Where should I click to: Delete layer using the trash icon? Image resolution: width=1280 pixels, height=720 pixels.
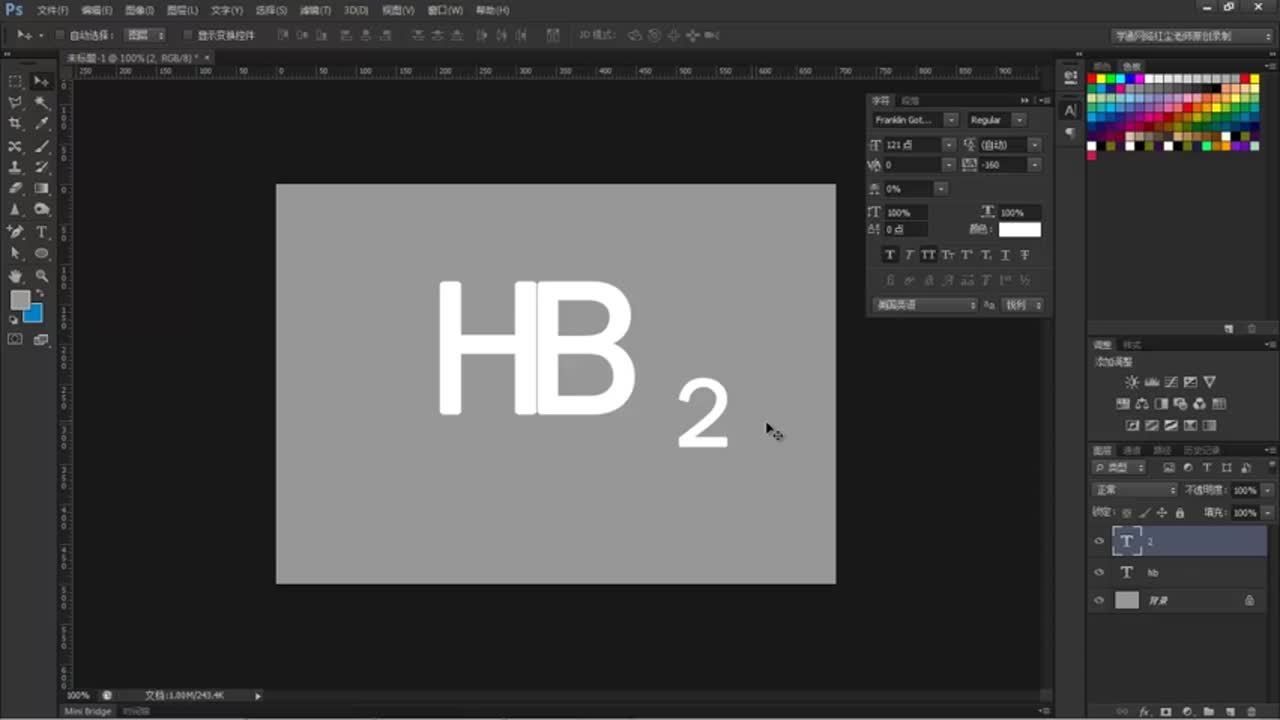(x=1251, y=712)
